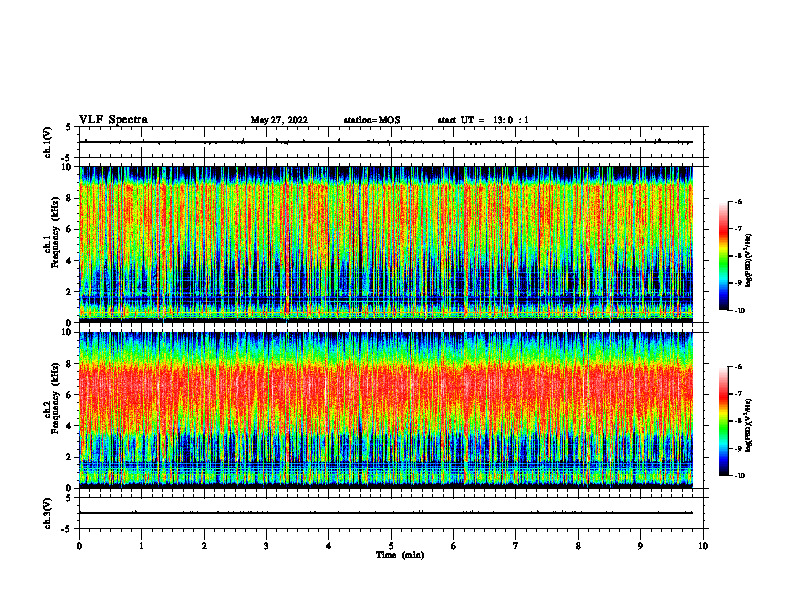Click the "Time (min)" axis title
The width and height of the screenshot is (792, 612).
(400, 555)
